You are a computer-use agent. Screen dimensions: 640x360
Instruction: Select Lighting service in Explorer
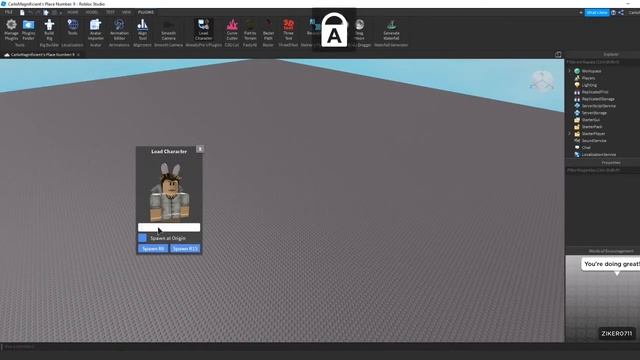pyautogui.click(x=589, y=85)
